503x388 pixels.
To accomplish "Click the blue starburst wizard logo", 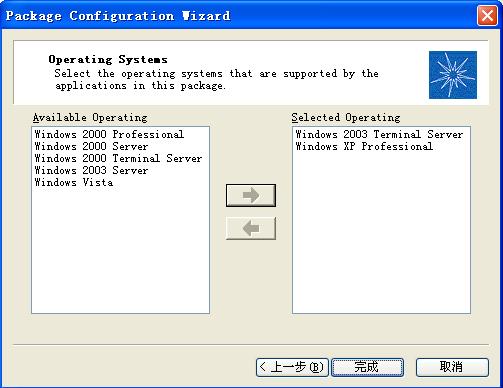I will click(453, 75).
